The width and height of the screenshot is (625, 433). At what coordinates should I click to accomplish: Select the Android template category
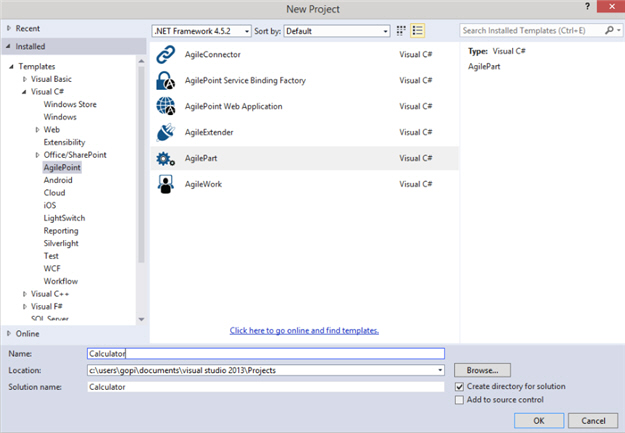click(x=58, y=180)
